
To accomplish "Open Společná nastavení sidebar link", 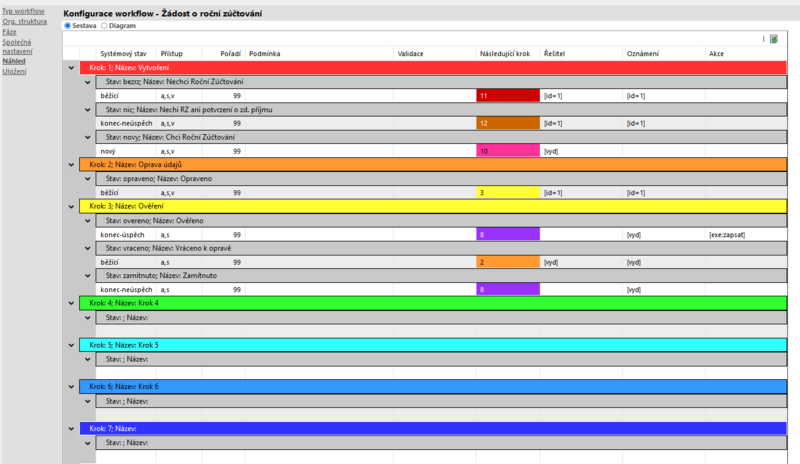I will [17, 46].
